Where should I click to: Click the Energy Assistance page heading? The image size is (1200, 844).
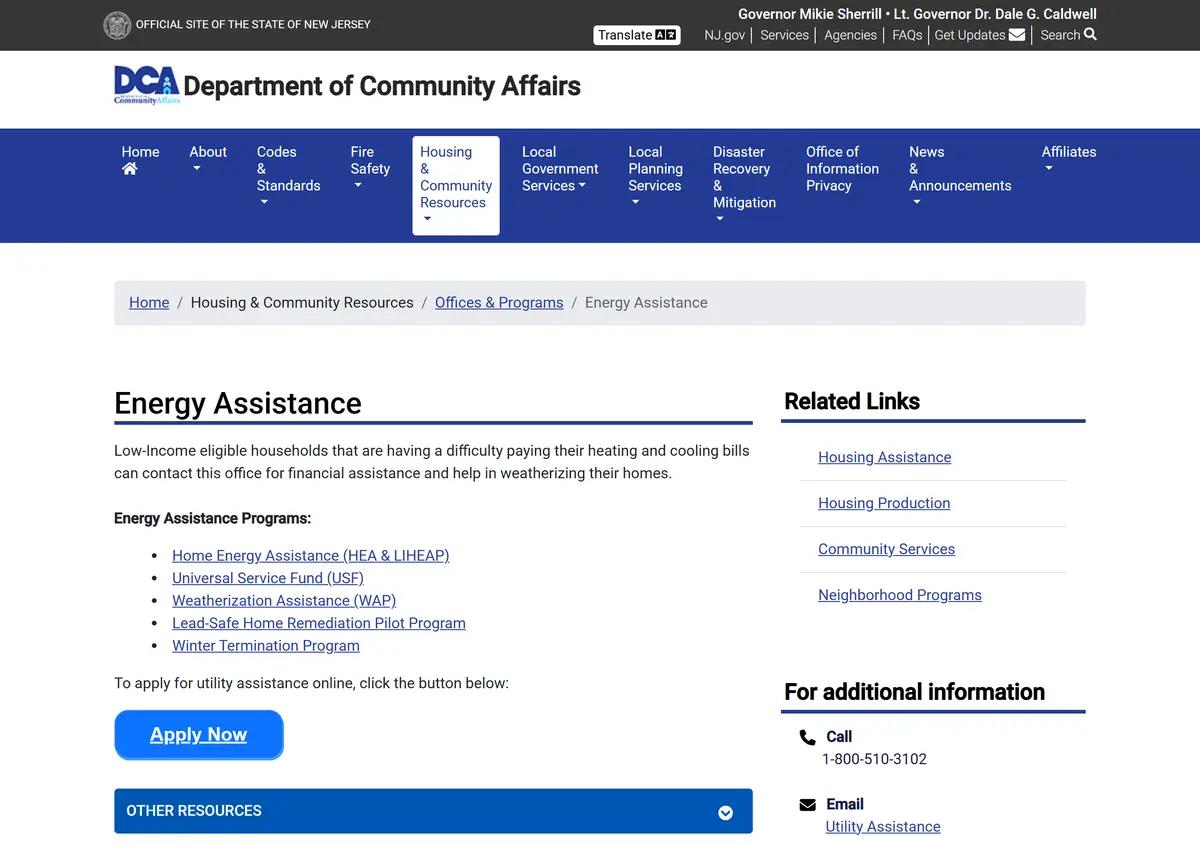click(x=238, y=403)
